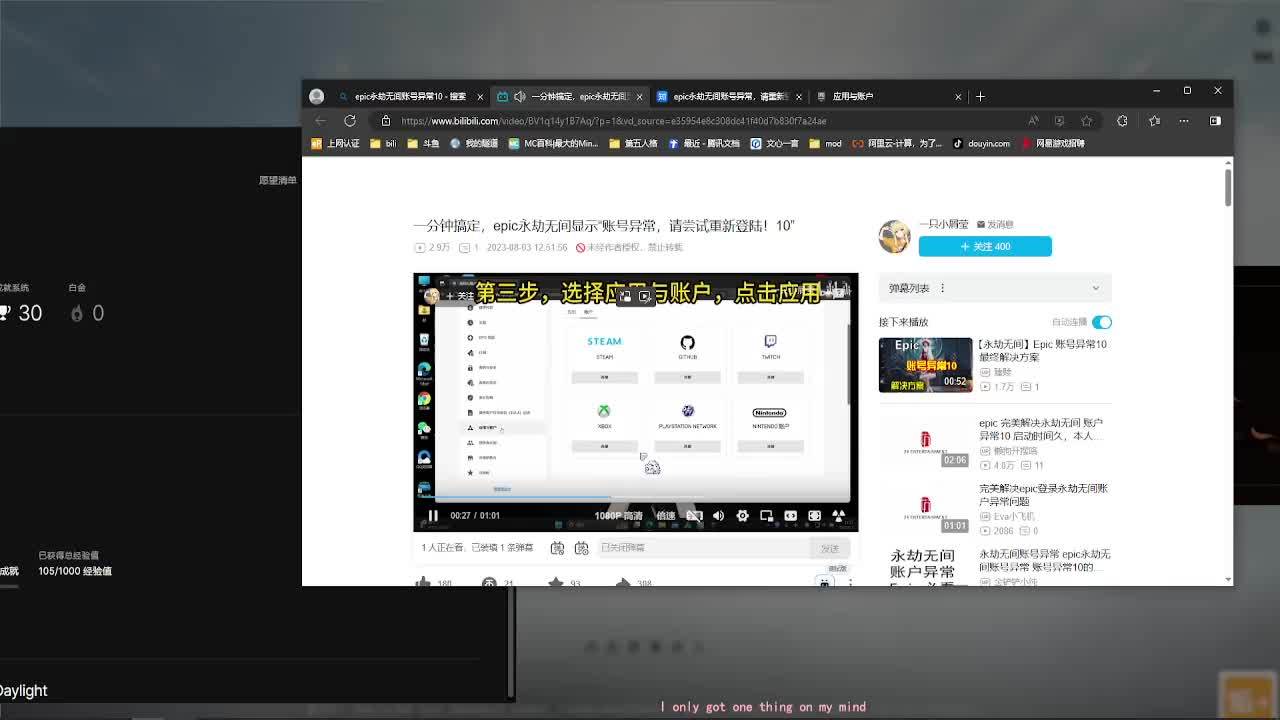Open the 倍速 playback speed menu
Viewport: 1280px width, 720px height.
coord(665,516)
